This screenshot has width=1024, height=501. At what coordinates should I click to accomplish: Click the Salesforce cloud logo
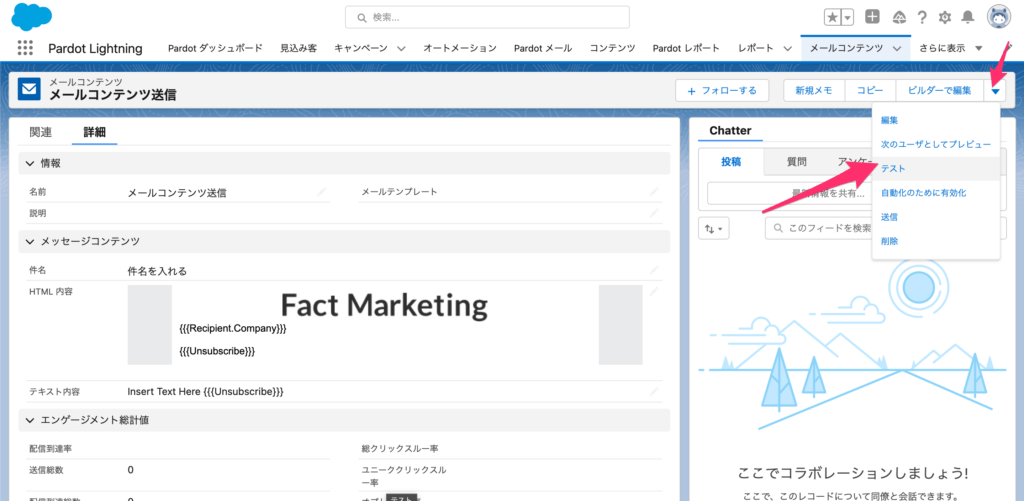(x=31, y=16)
